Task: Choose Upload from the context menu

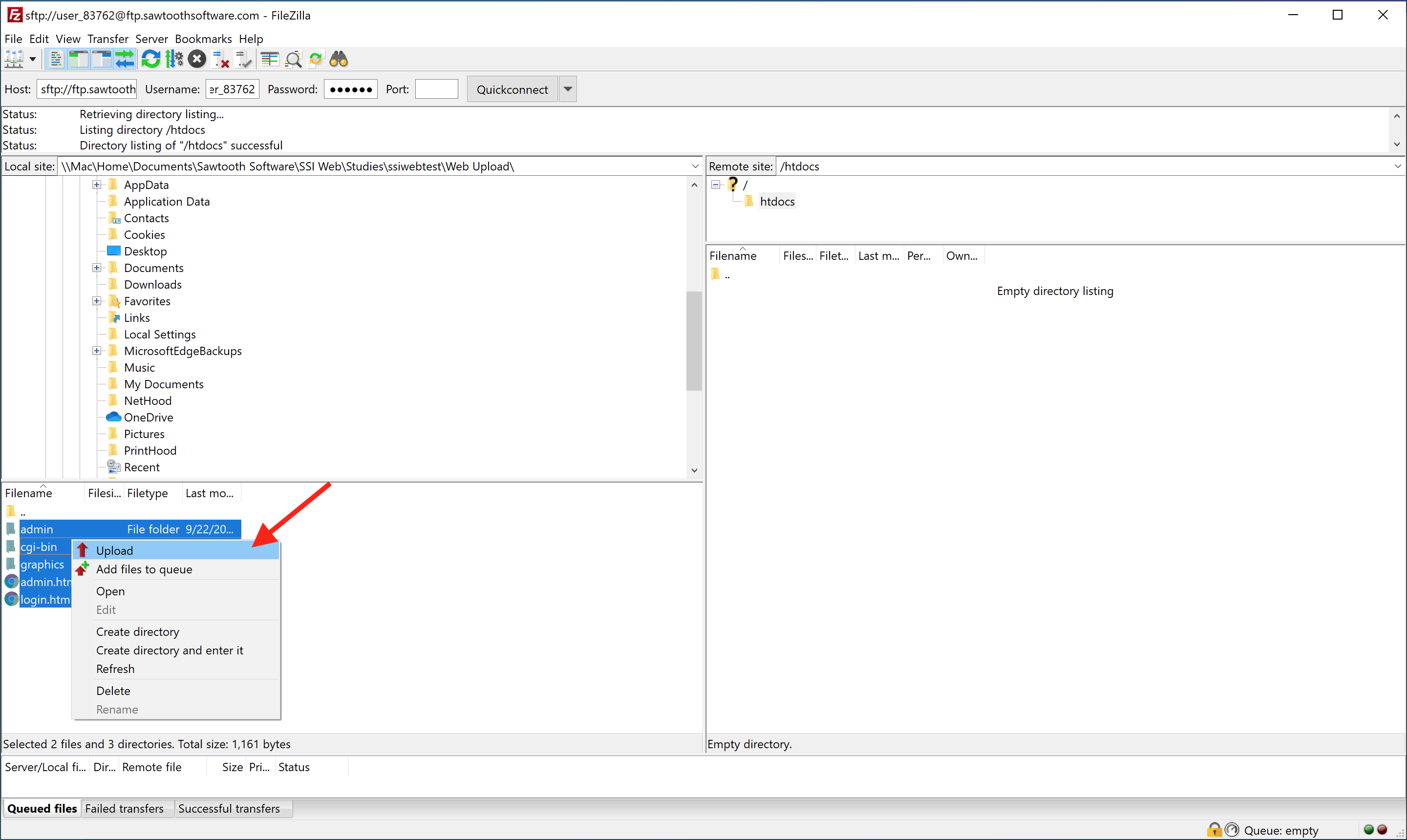Action: pos(176,550)
